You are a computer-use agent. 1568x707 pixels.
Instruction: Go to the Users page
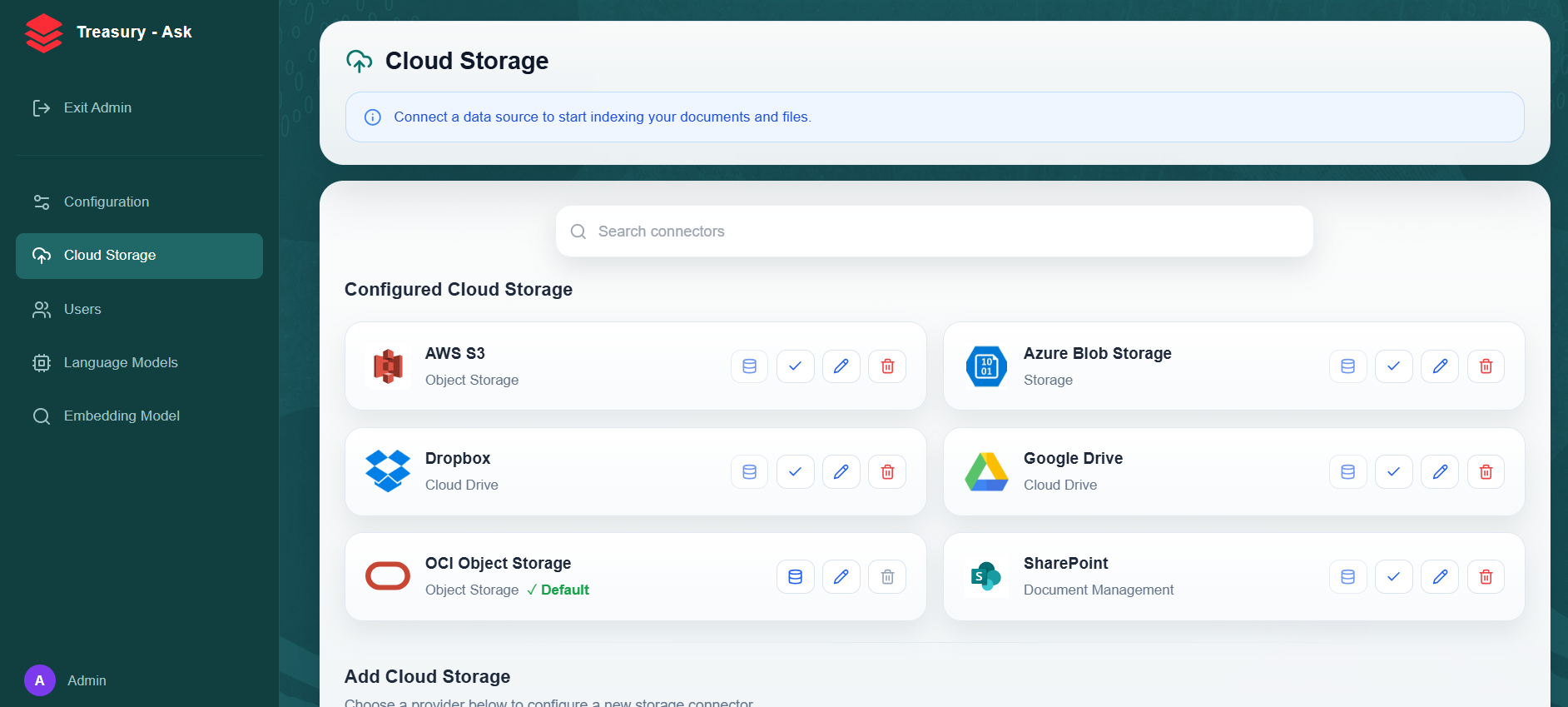(139, 310)
